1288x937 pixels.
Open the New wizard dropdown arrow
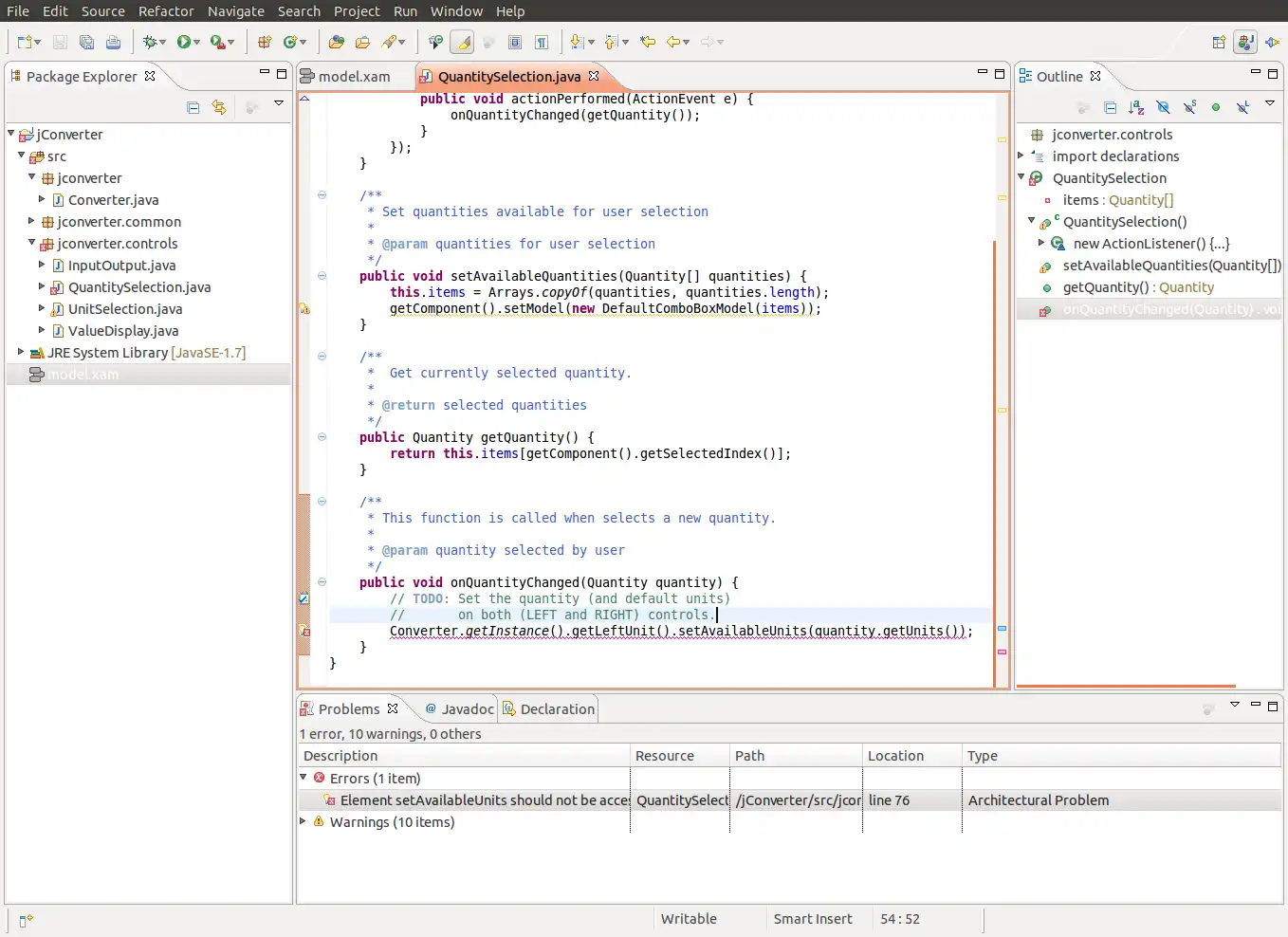click(x=37, y=42)
